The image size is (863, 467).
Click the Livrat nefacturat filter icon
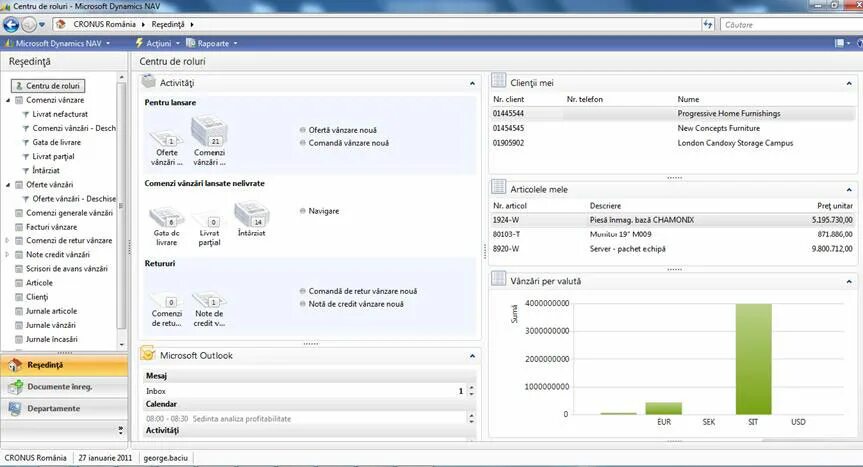click(x=25, y=114)
